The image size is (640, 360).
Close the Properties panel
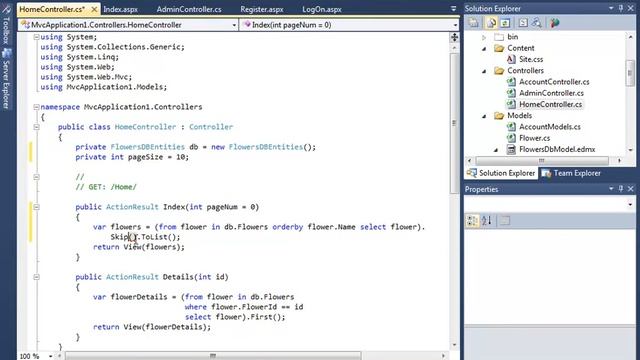point(631,189)
